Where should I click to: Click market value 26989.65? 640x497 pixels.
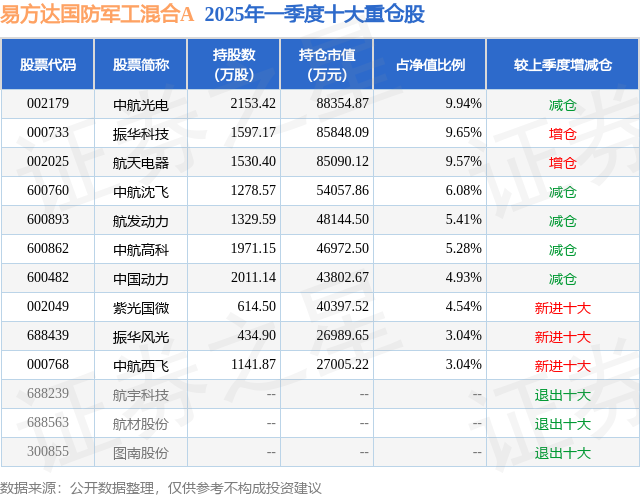(342, 335)
